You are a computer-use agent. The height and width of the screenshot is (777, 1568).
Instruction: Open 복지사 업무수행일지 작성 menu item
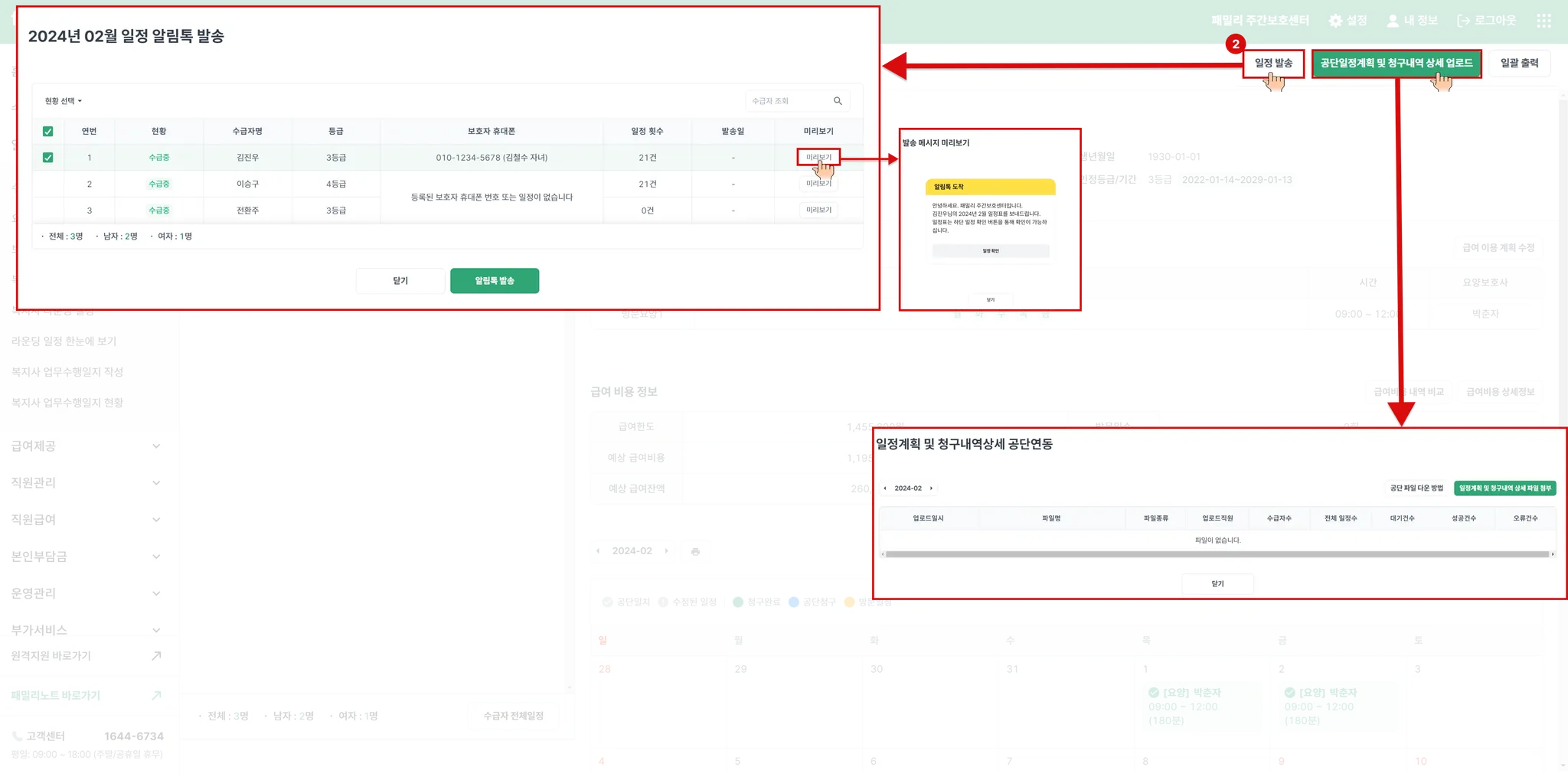[67, 372]
